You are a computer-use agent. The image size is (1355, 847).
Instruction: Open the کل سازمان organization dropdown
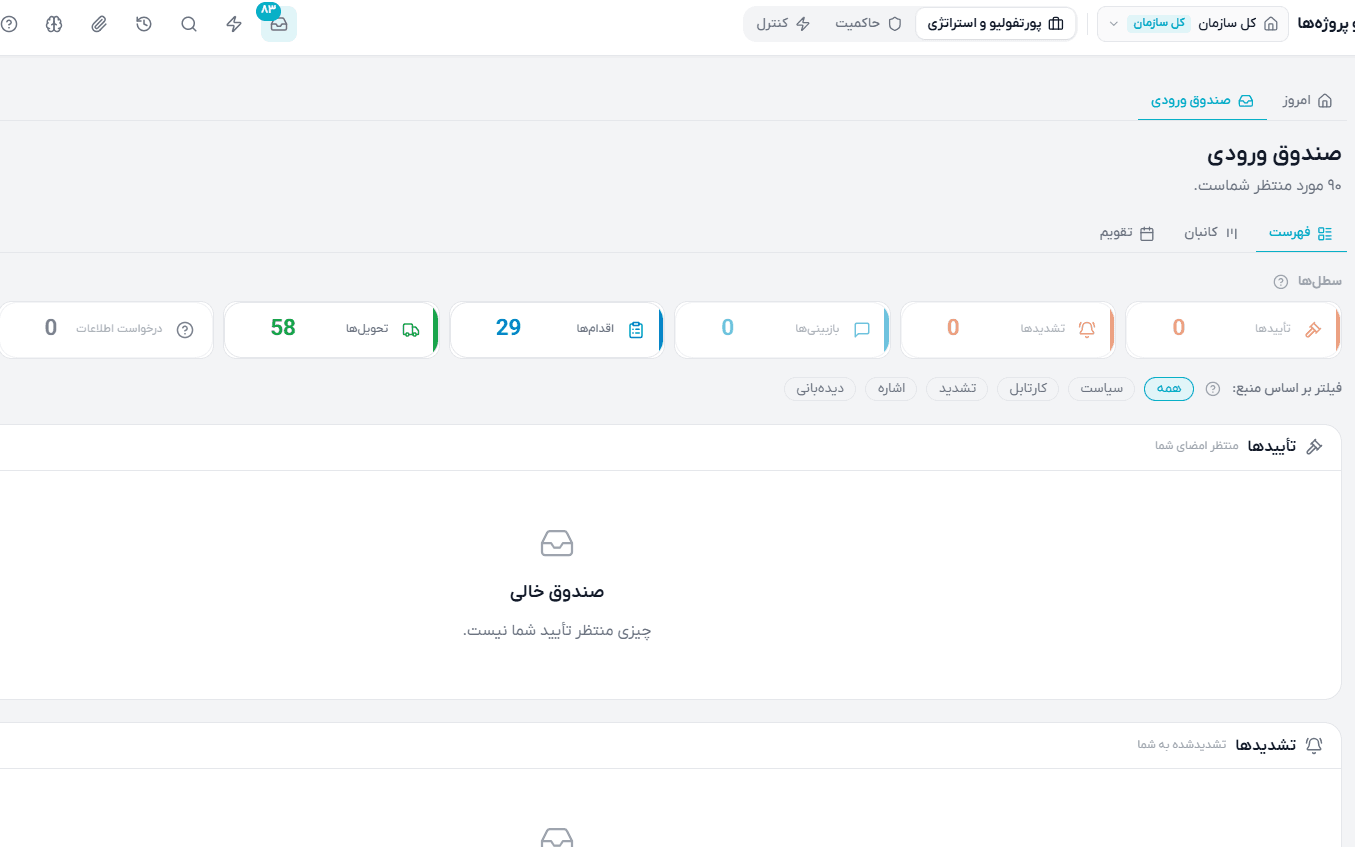pyautogui.click(x=1192, y=24)
